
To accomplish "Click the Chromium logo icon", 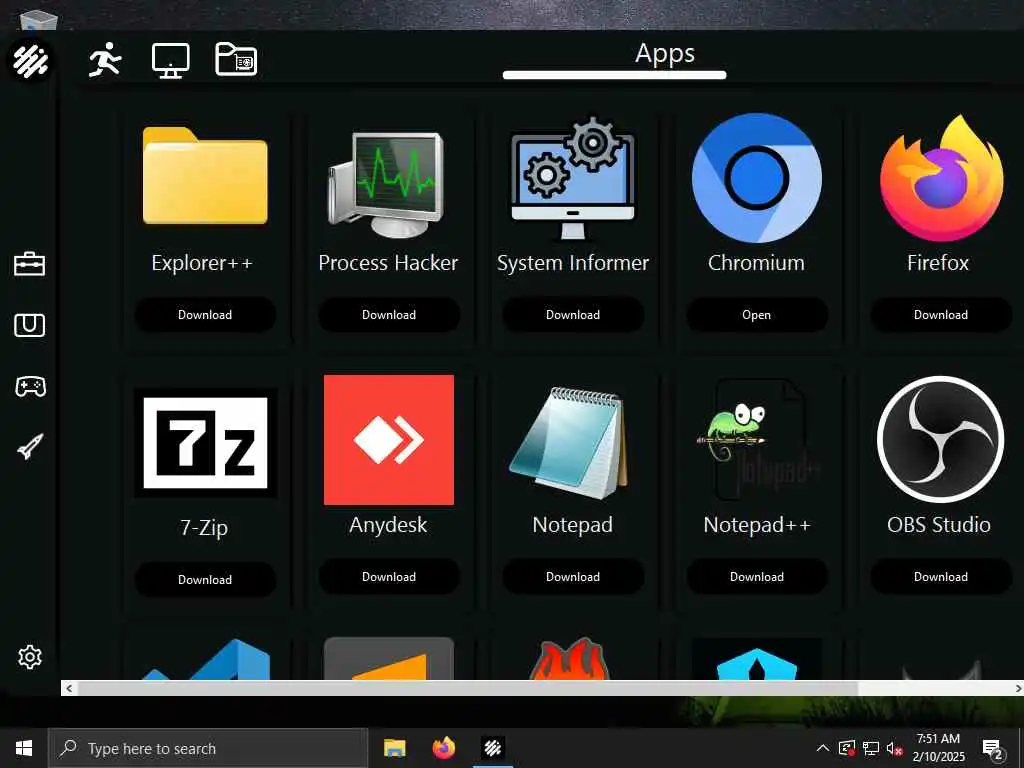I will point(756,178).
